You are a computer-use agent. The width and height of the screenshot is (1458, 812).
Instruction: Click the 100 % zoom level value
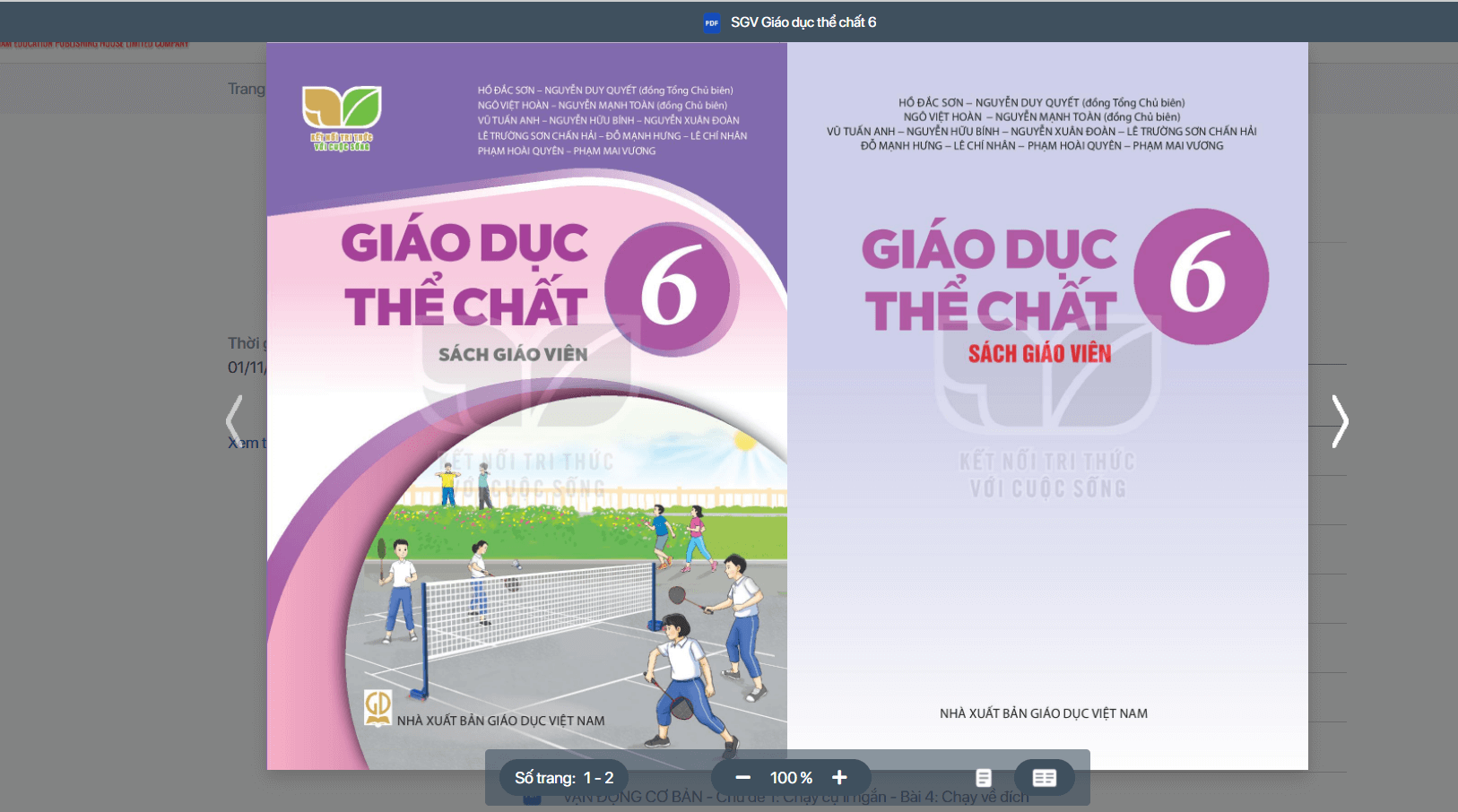pos(791,778)
